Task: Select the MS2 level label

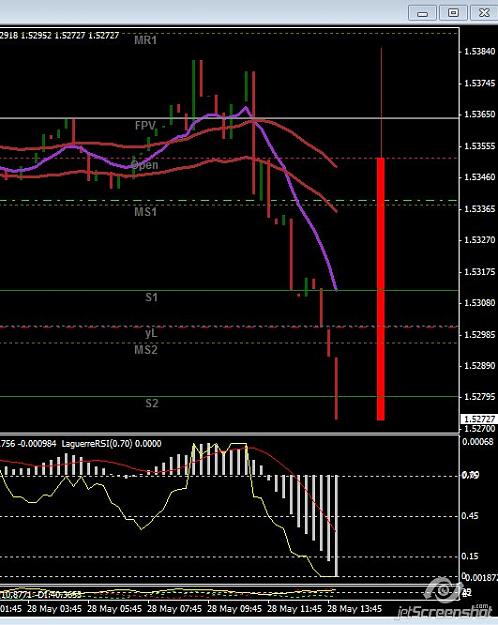Action: (146, 350)
